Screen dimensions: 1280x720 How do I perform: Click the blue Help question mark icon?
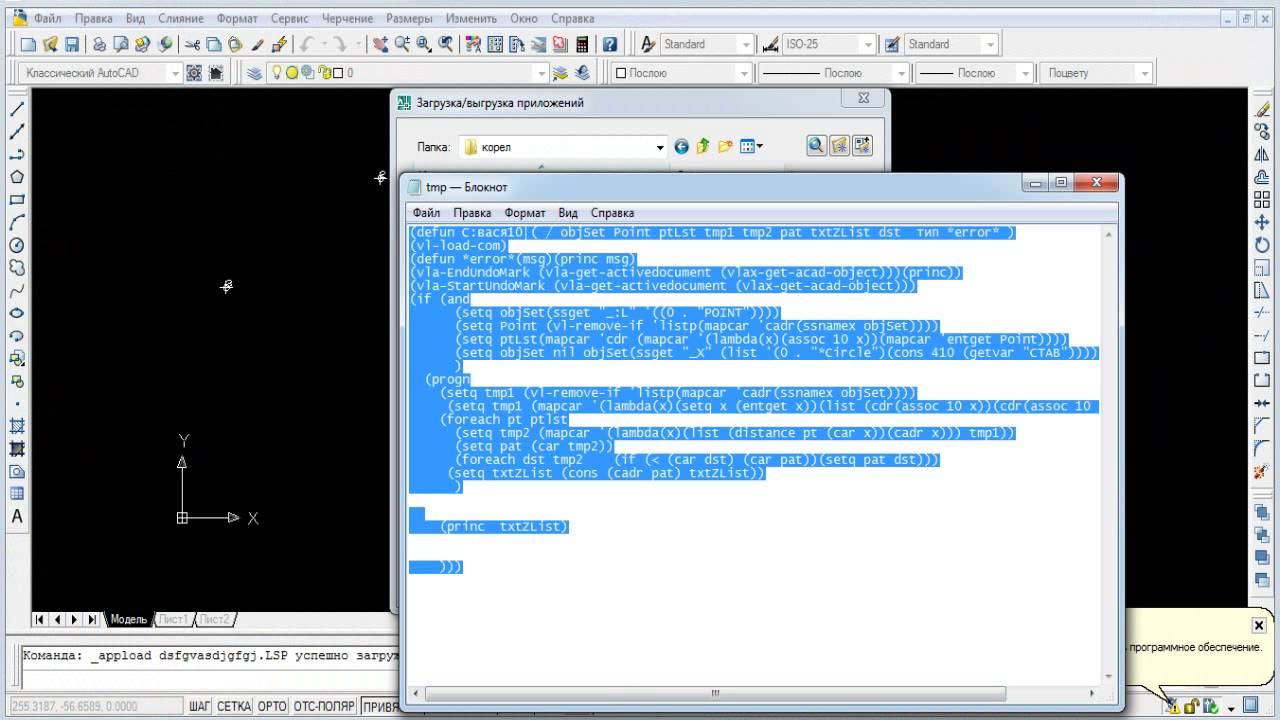(x=609, y=44)
